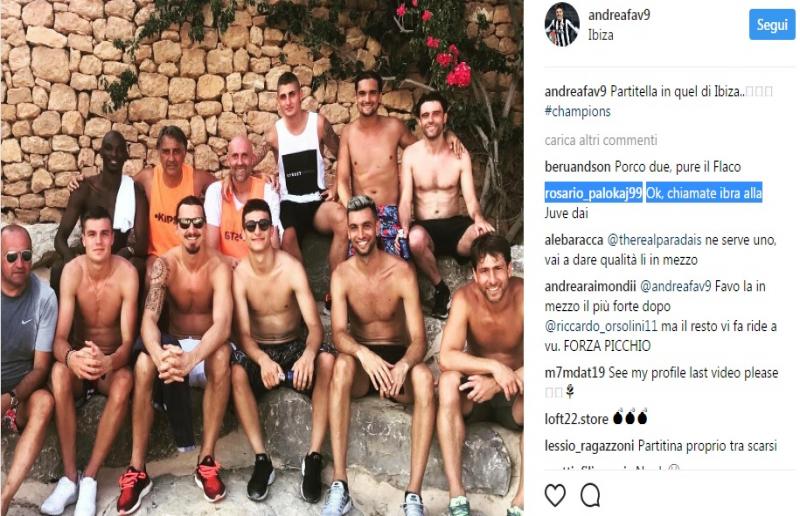Open the highlighted rosario_palokaj99 username
This screenshot has height=516, width=800.
[593, 193]
